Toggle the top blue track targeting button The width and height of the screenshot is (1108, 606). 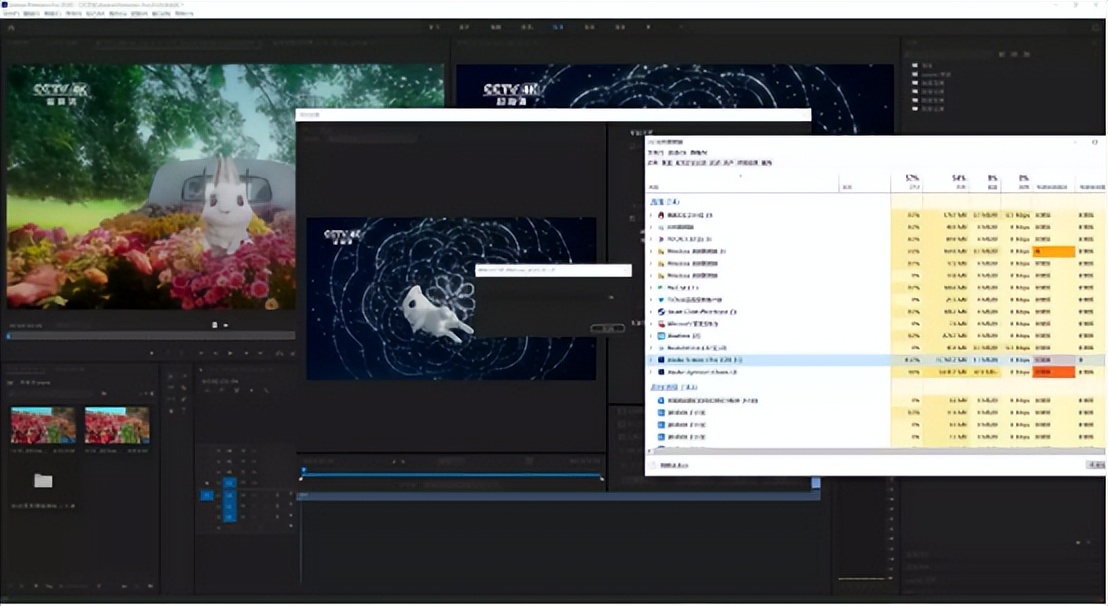228,483
